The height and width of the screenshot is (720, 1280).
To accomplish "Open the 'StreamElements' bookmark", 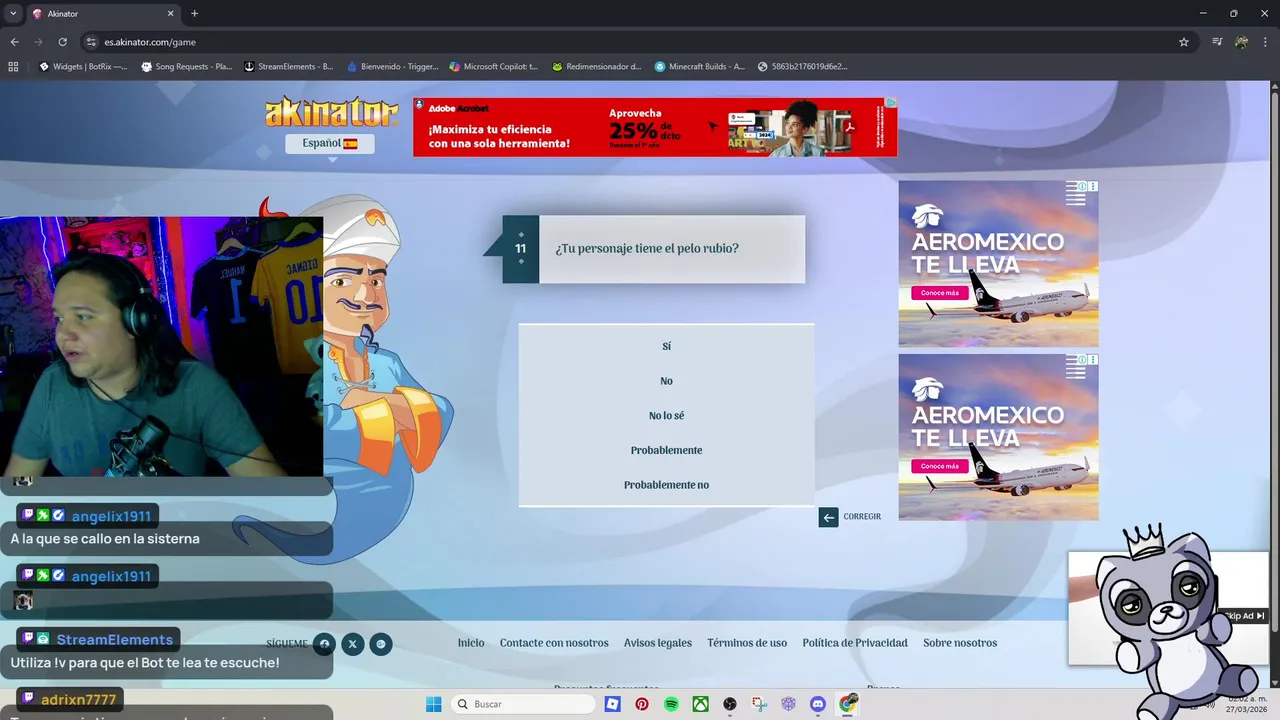I will pos(289,67).
